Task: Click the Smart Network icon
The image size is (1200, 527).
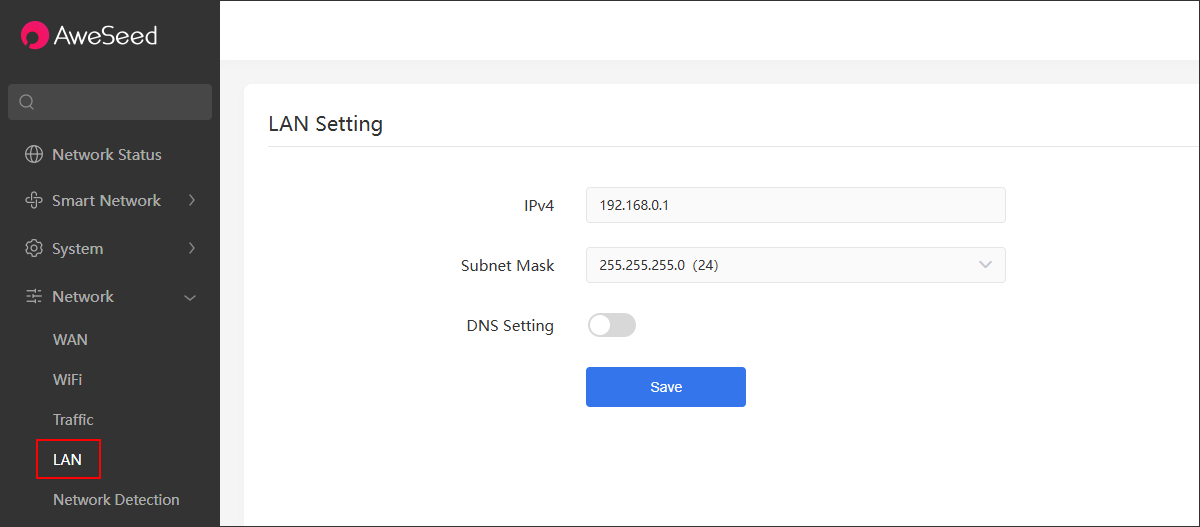Action: coord(34,200)
